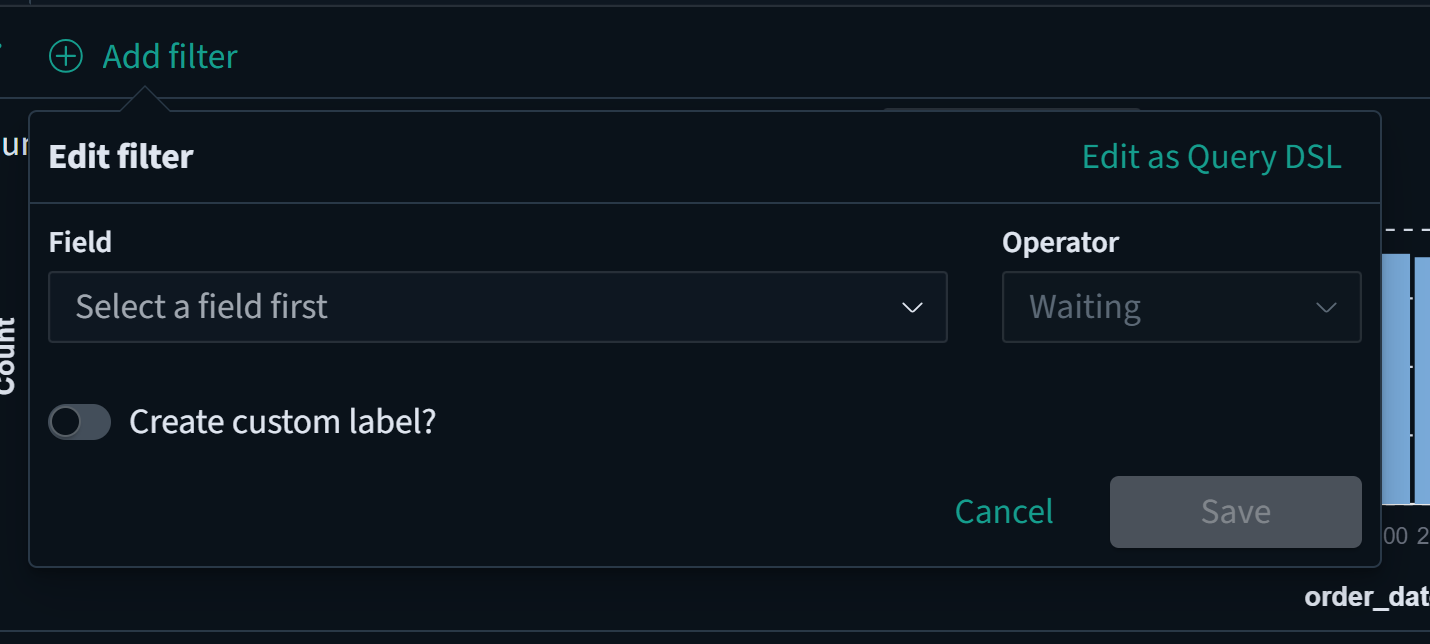Click the order_date axis label
Screen dimensions: 1430x644
pyautogui.click(x=1366, y=597)
